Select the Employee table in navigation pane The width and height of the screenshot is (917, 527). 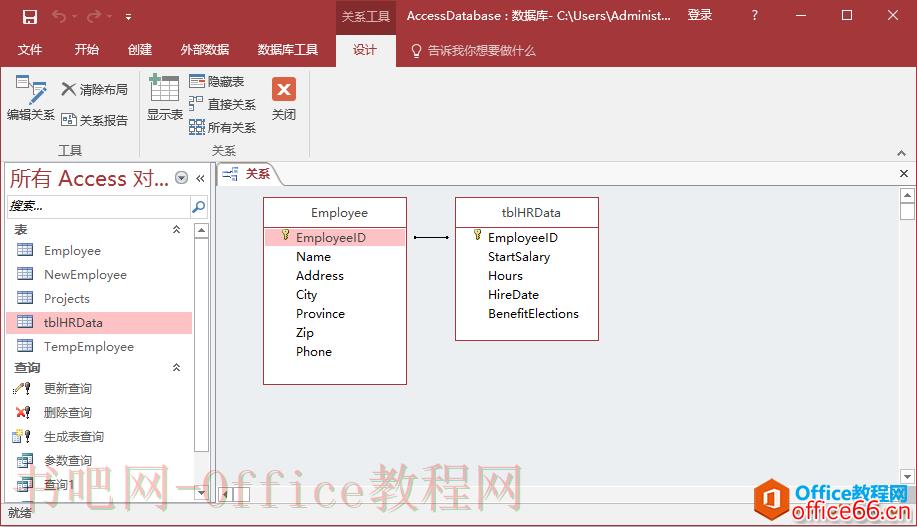coord(99,250)
